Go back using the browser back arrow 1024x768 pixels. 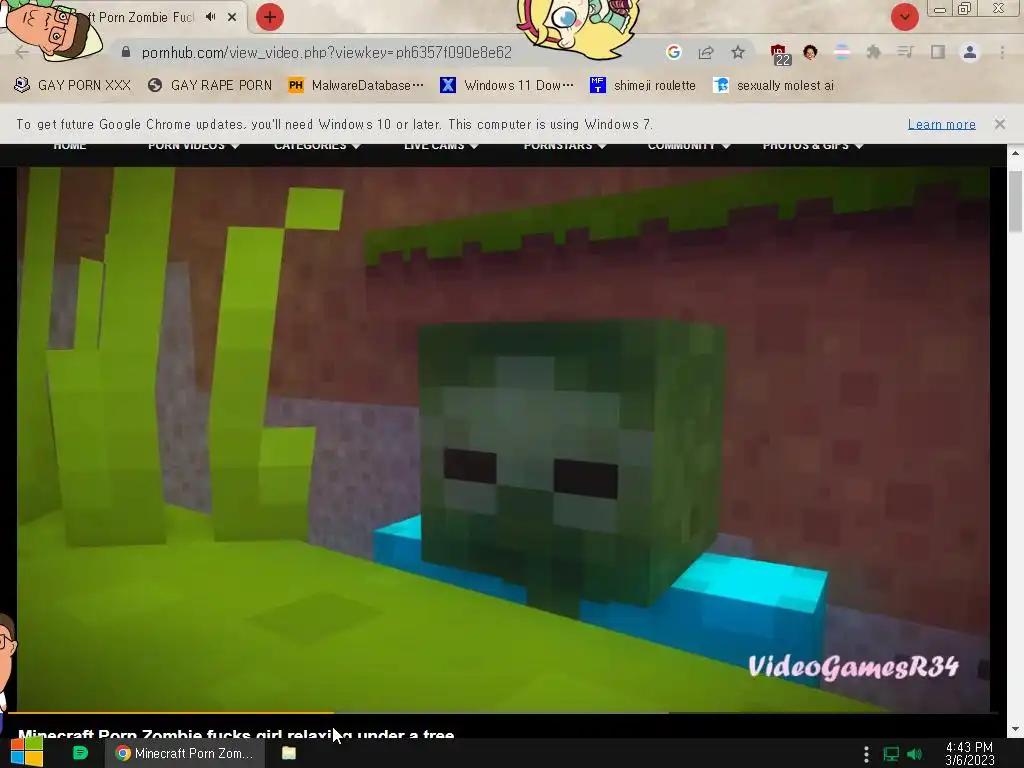(22, 52)
